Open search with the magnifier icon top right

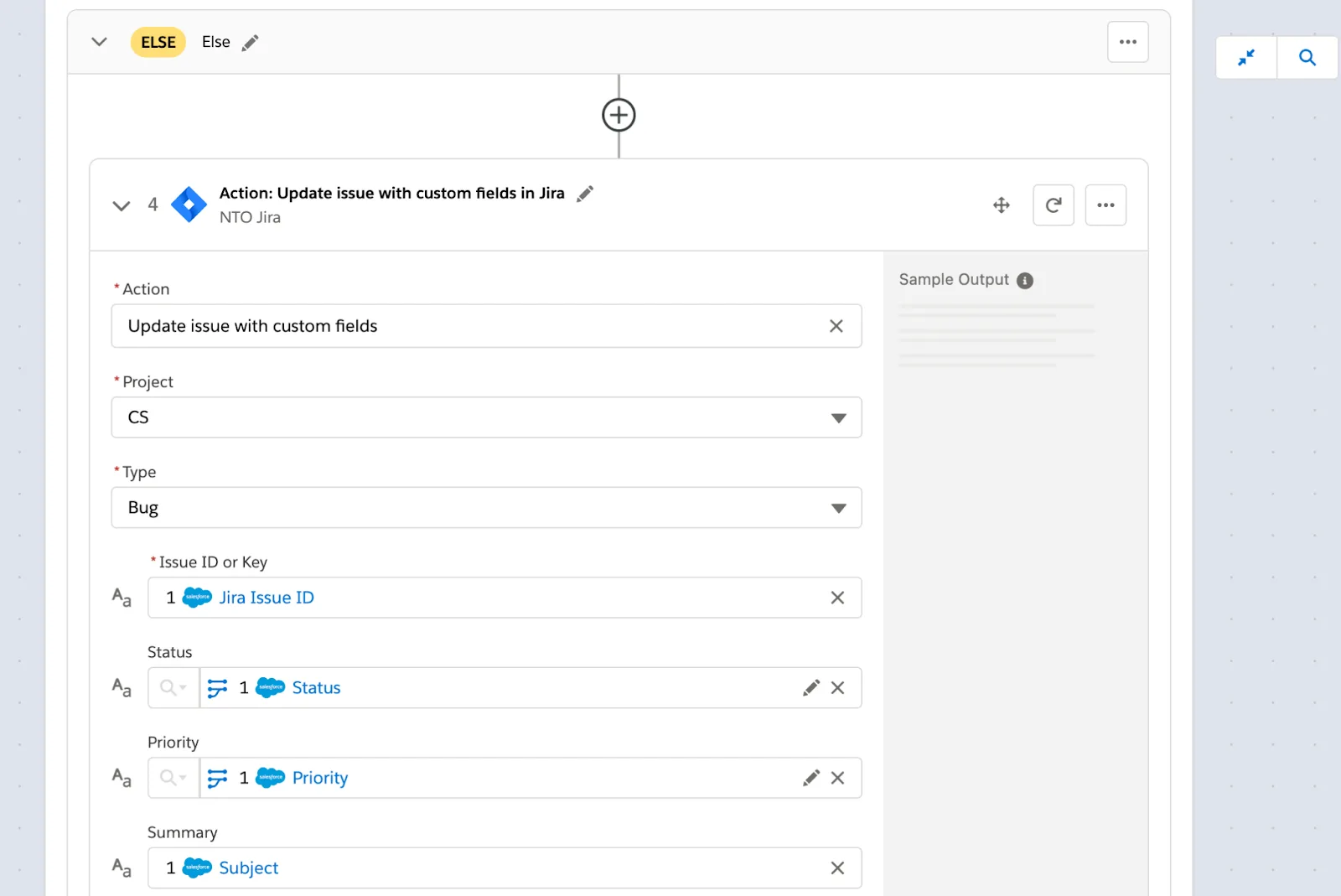coord(1307,58)
